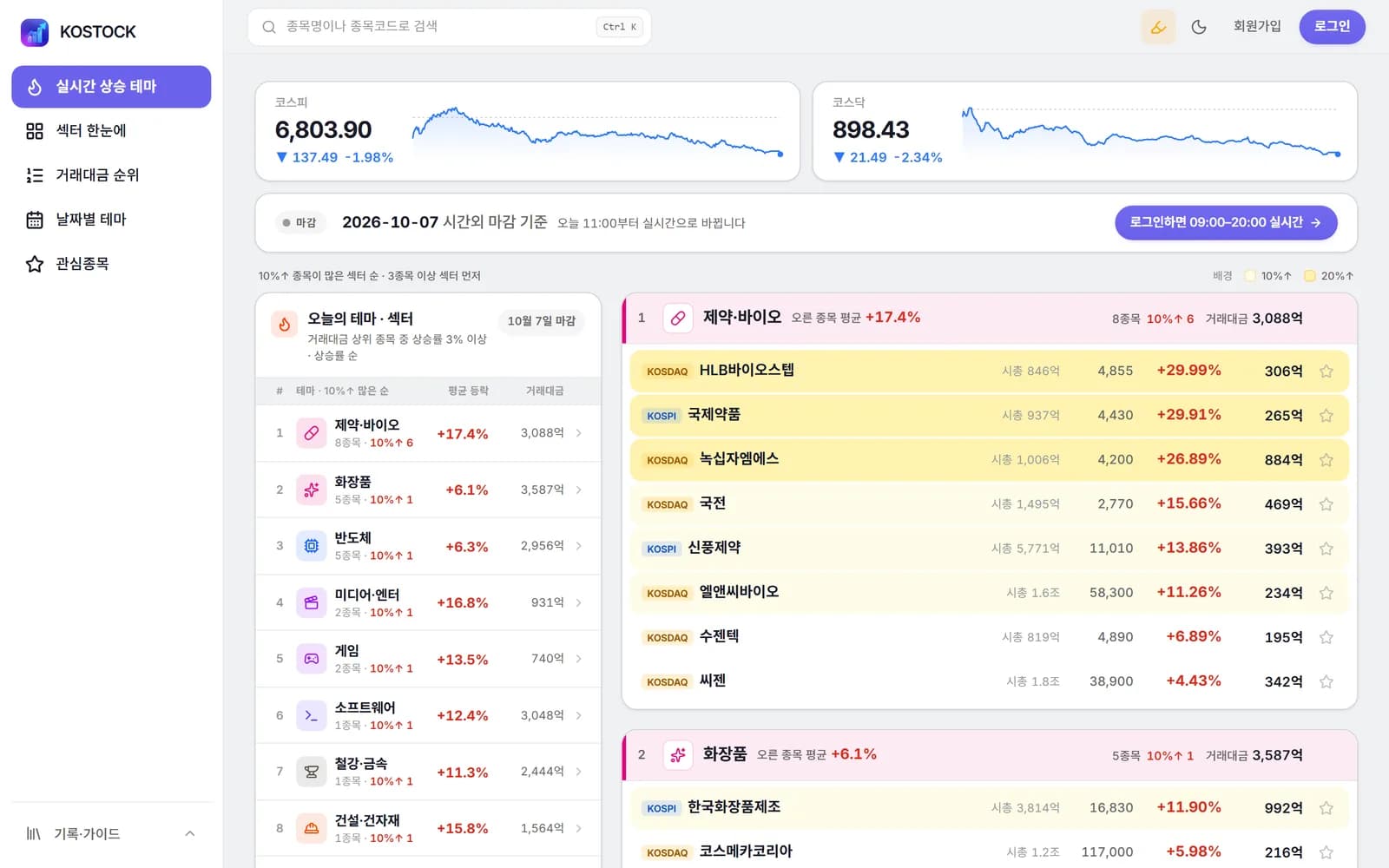The image size is (1389, 868).
Task: Expand the 미디어·엔터 row chevron
Action: coord(579,602)
